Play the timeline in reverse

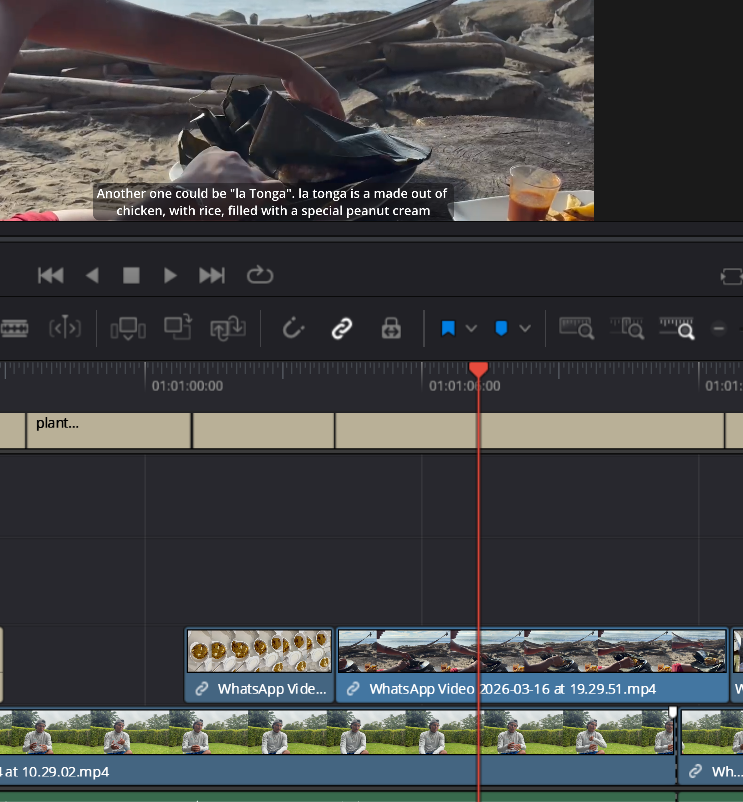pyautogui.click(x=92, y=275)
